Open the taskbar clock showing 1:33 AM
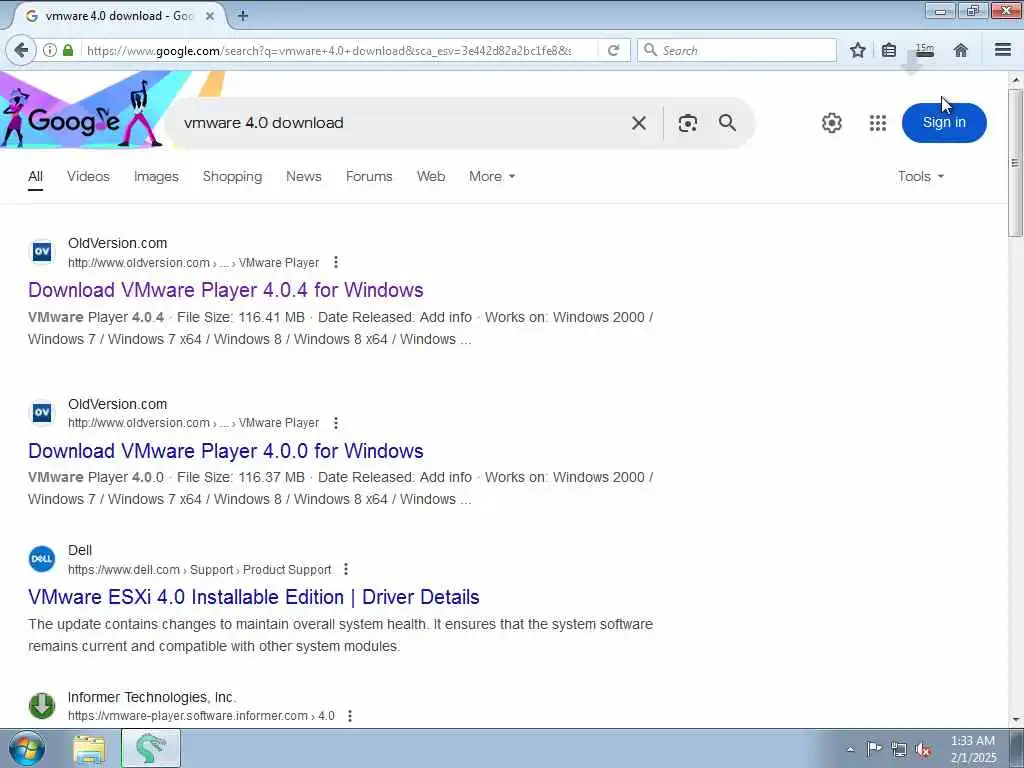The width and height of the screenshot is (1024, 768). click(973, 749)
